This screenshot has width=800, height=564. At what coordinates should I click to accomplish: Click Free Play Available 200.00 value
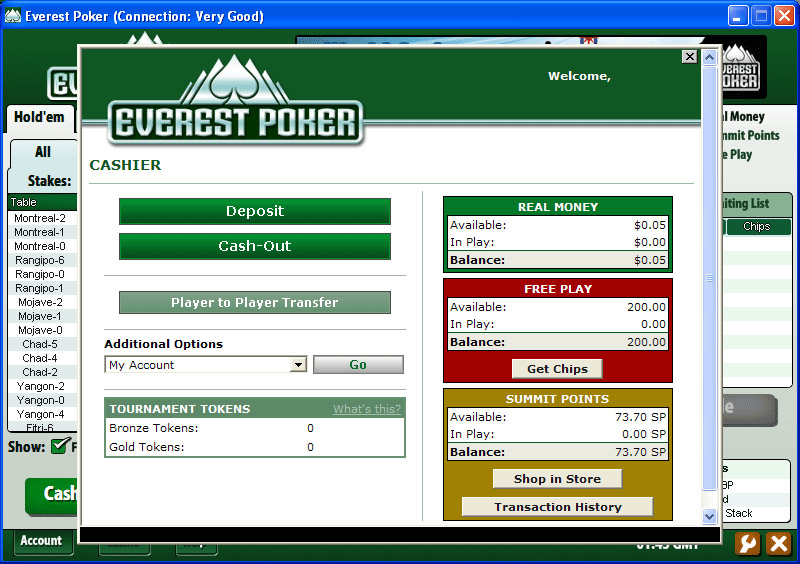tap(646, 307)
